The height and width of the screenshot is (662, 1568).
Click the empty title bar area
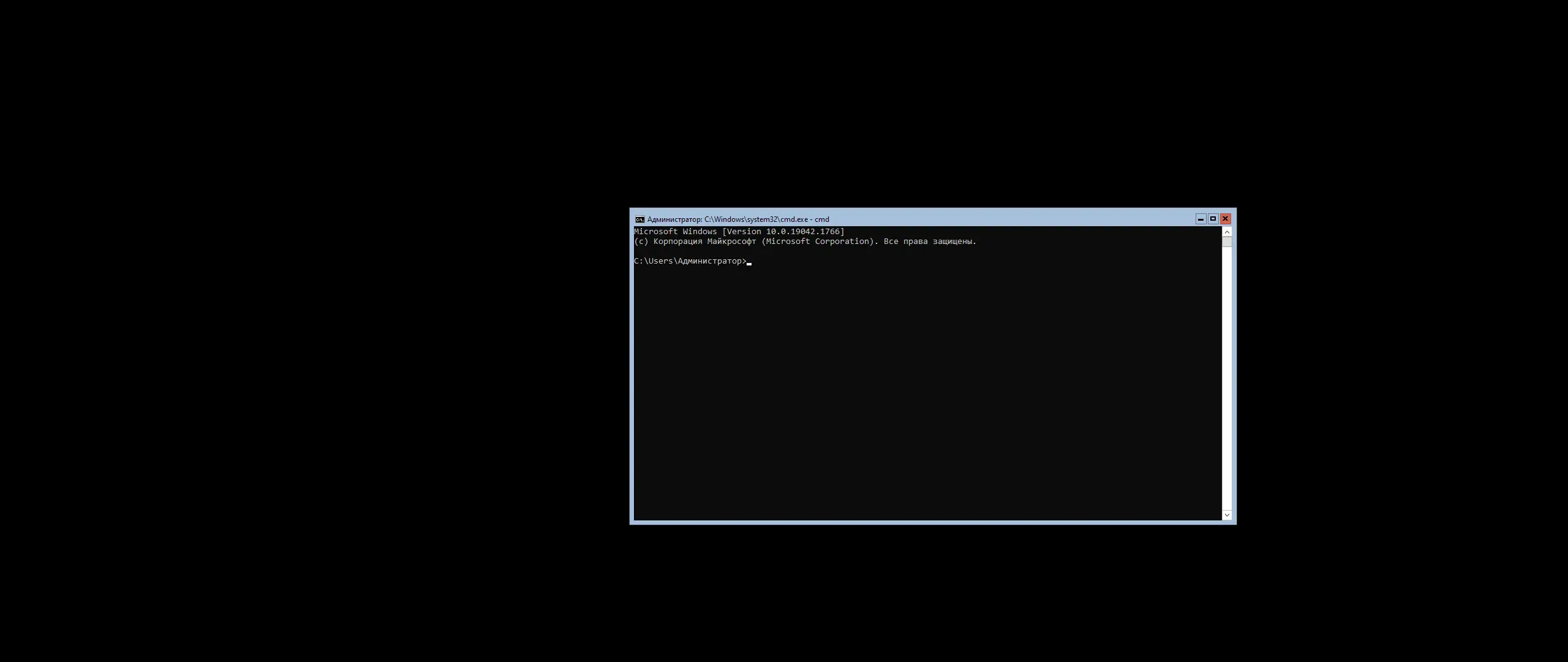coord(1011,219)
